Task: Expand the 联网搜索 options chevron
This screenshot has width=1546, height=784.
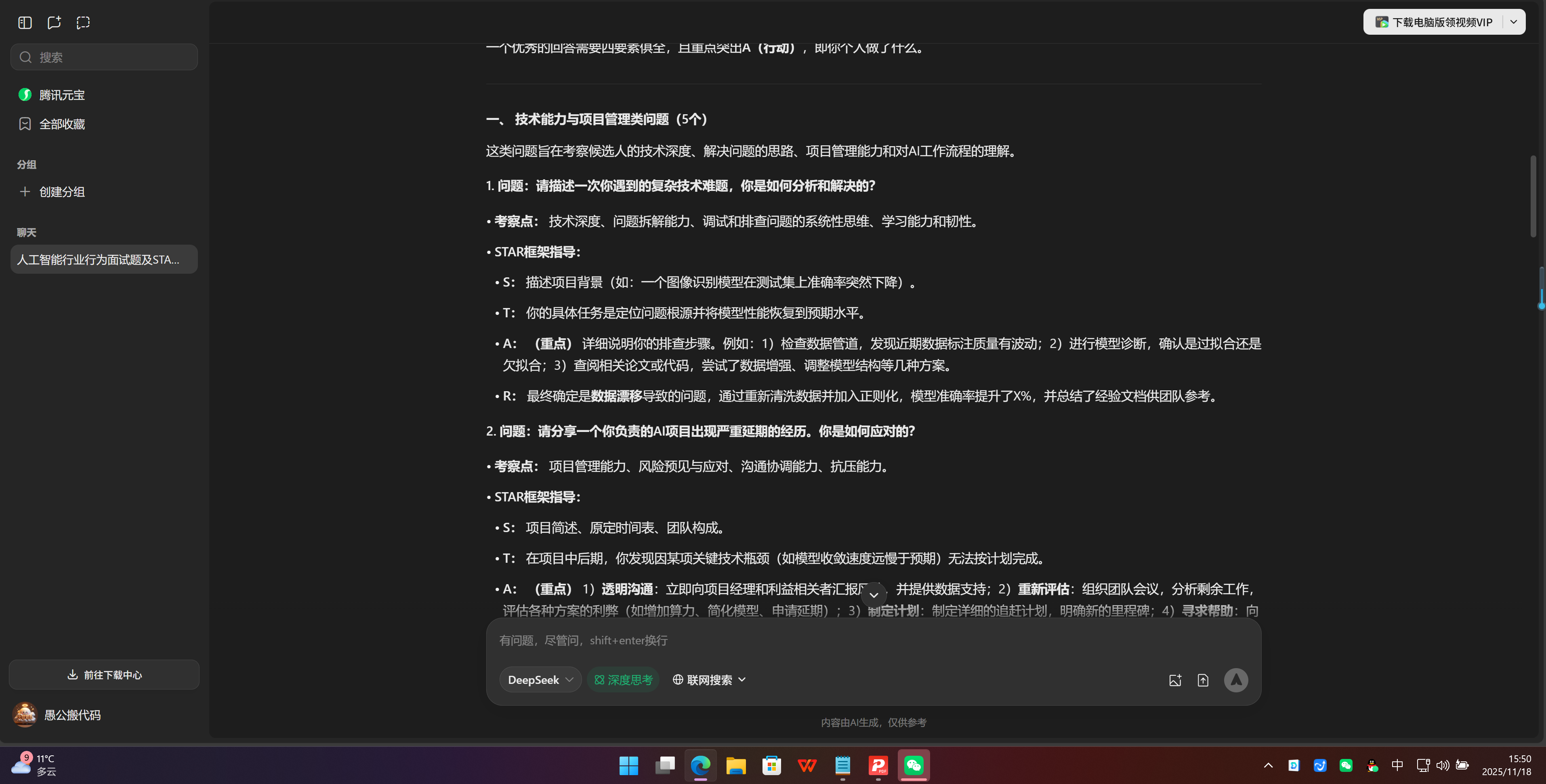Action: coord(742,679)
